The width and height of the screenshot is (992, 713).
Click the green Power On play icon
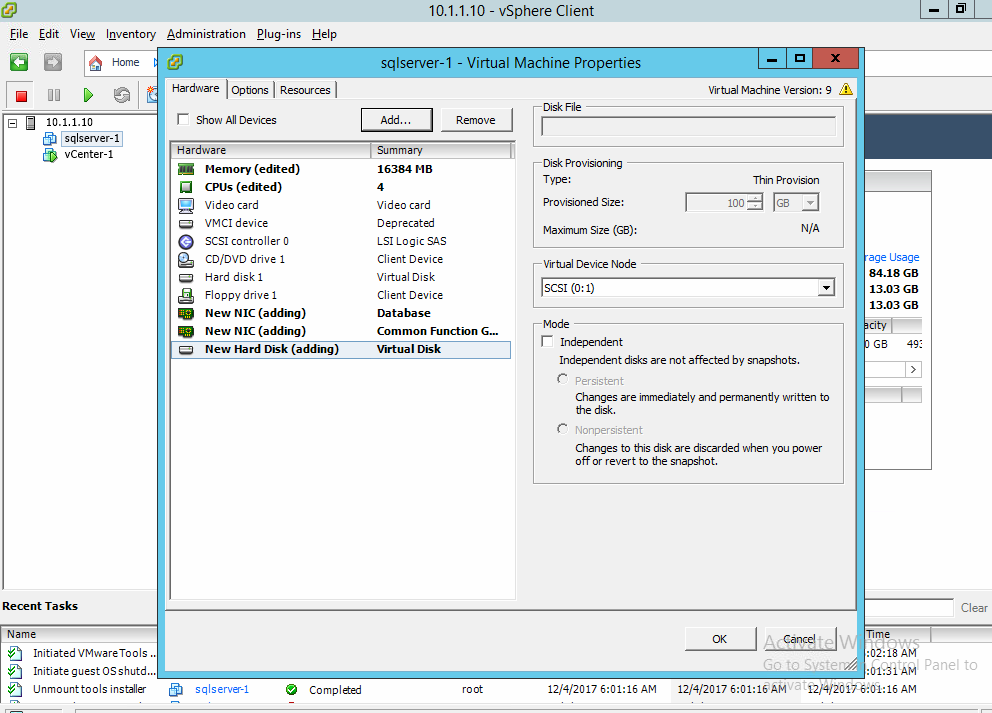[88, 95]
